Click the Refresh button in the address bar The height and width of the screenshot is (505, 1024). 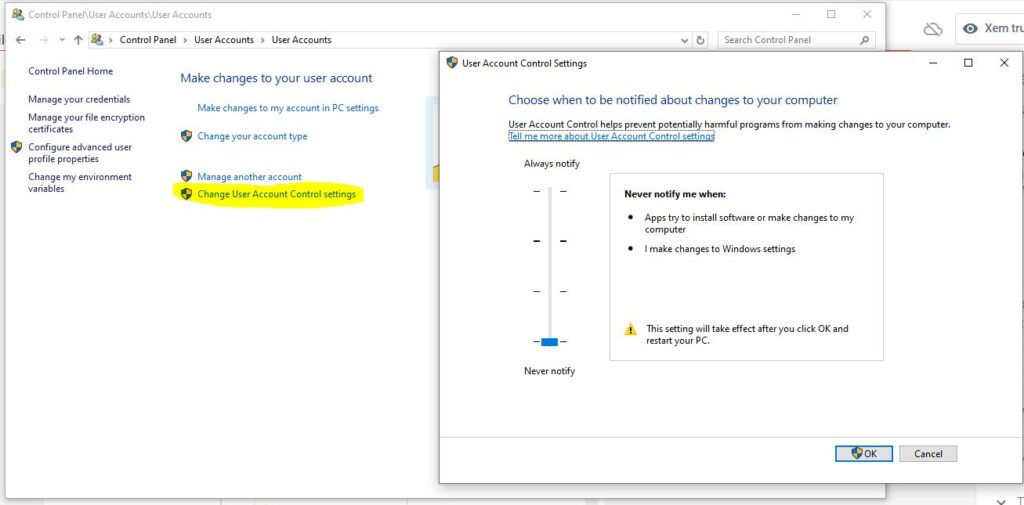click(701, 40)
